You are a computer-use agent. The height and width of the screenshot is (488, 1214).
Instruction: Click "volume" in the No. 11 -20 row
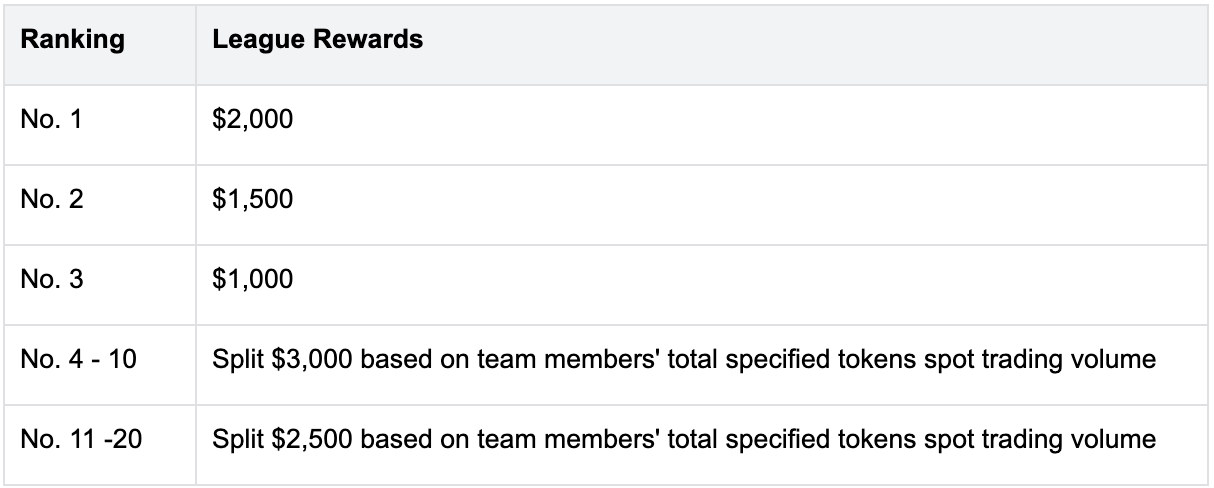point(1123,437)
